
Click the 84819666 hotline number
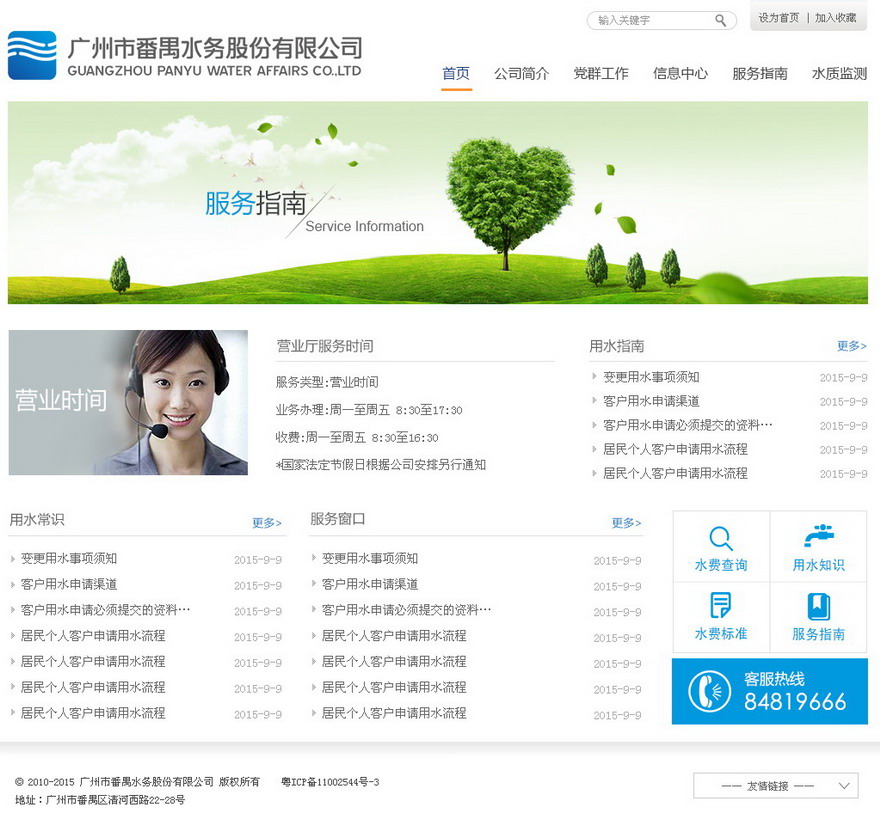795,701
